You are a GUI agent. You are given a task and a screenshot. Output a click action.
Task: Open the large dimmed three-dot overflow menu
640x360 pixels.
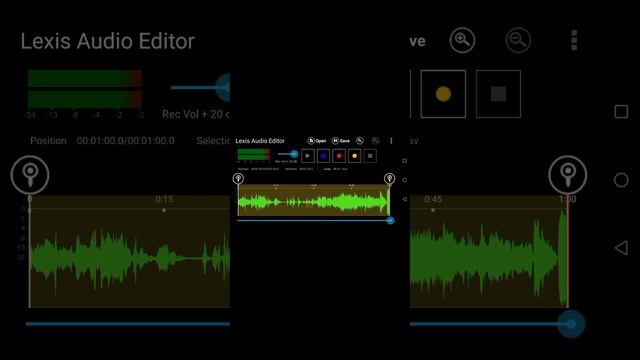click(574, 40)
